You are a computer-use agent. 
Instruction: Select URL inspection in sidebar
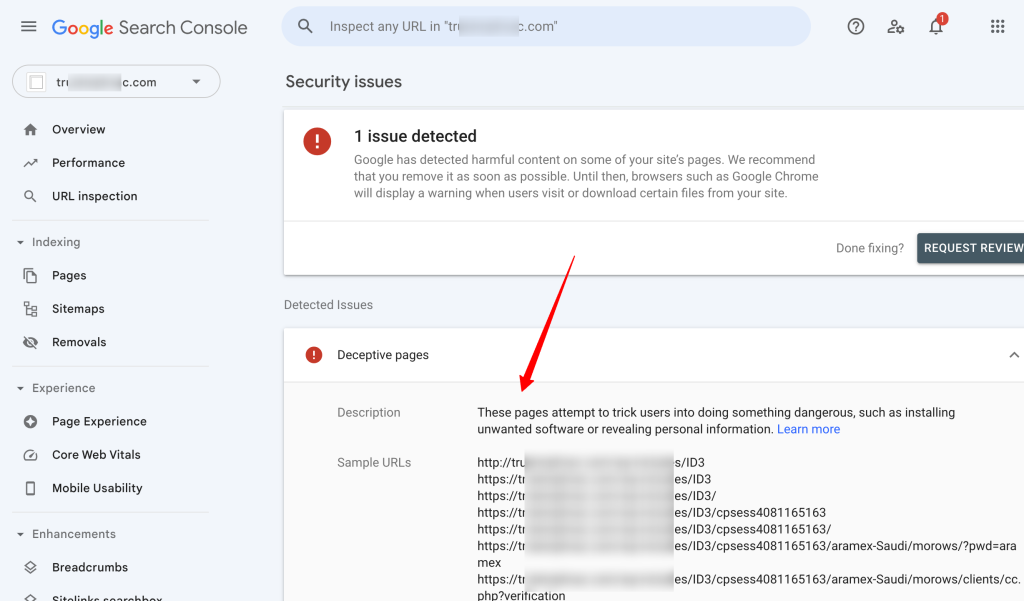click(95, 196)
